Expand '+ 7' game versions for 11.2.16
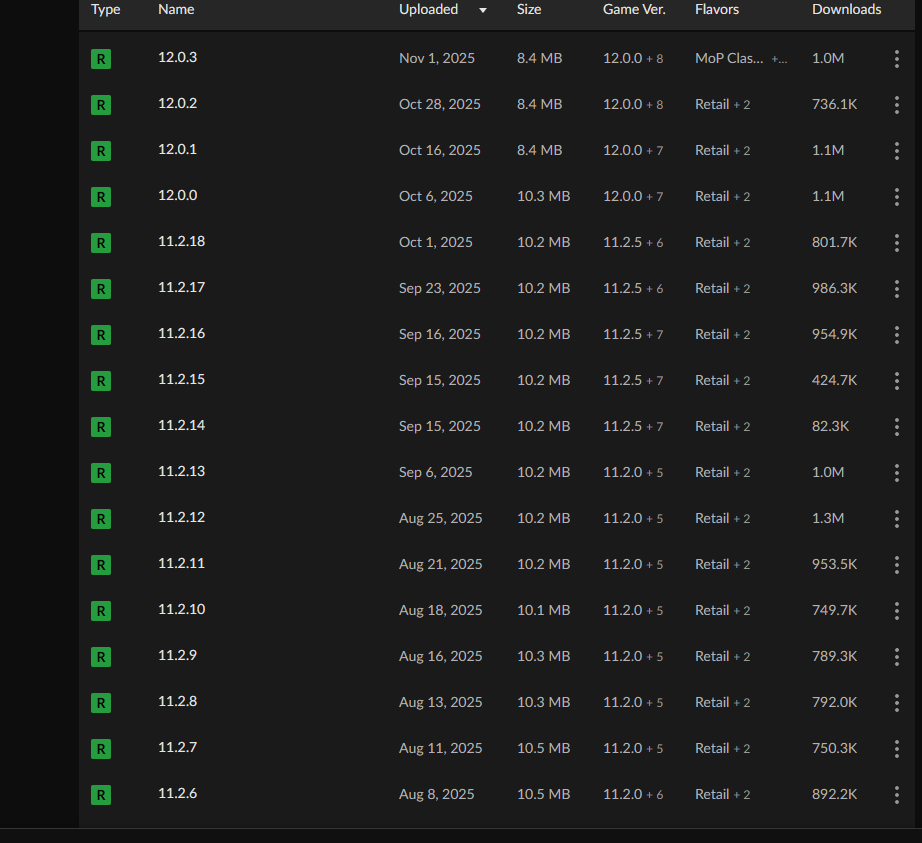This screenshot has height=843, width=922. click(654, 334)
